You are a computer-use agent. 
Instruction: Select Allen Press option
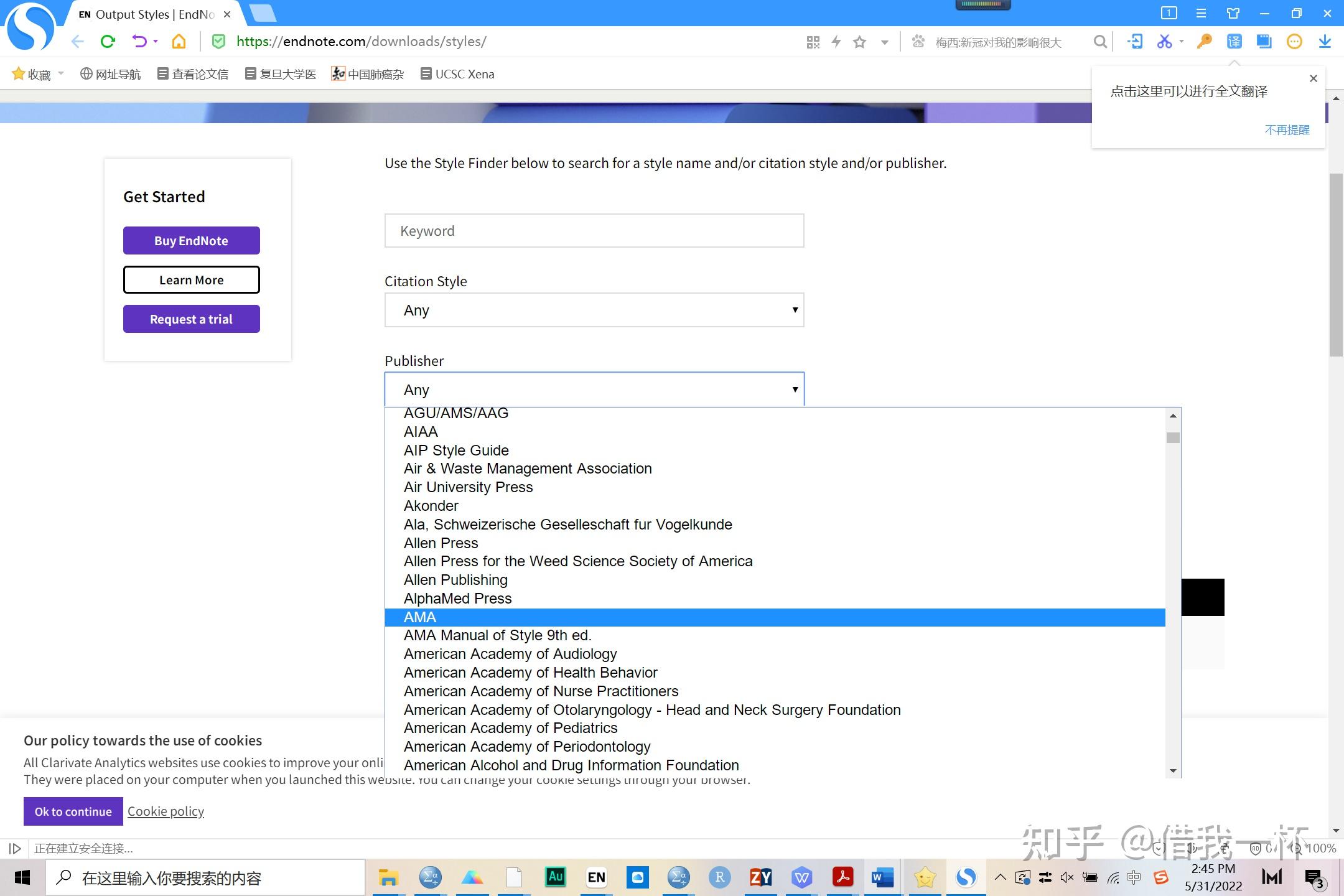click(775, 543)
